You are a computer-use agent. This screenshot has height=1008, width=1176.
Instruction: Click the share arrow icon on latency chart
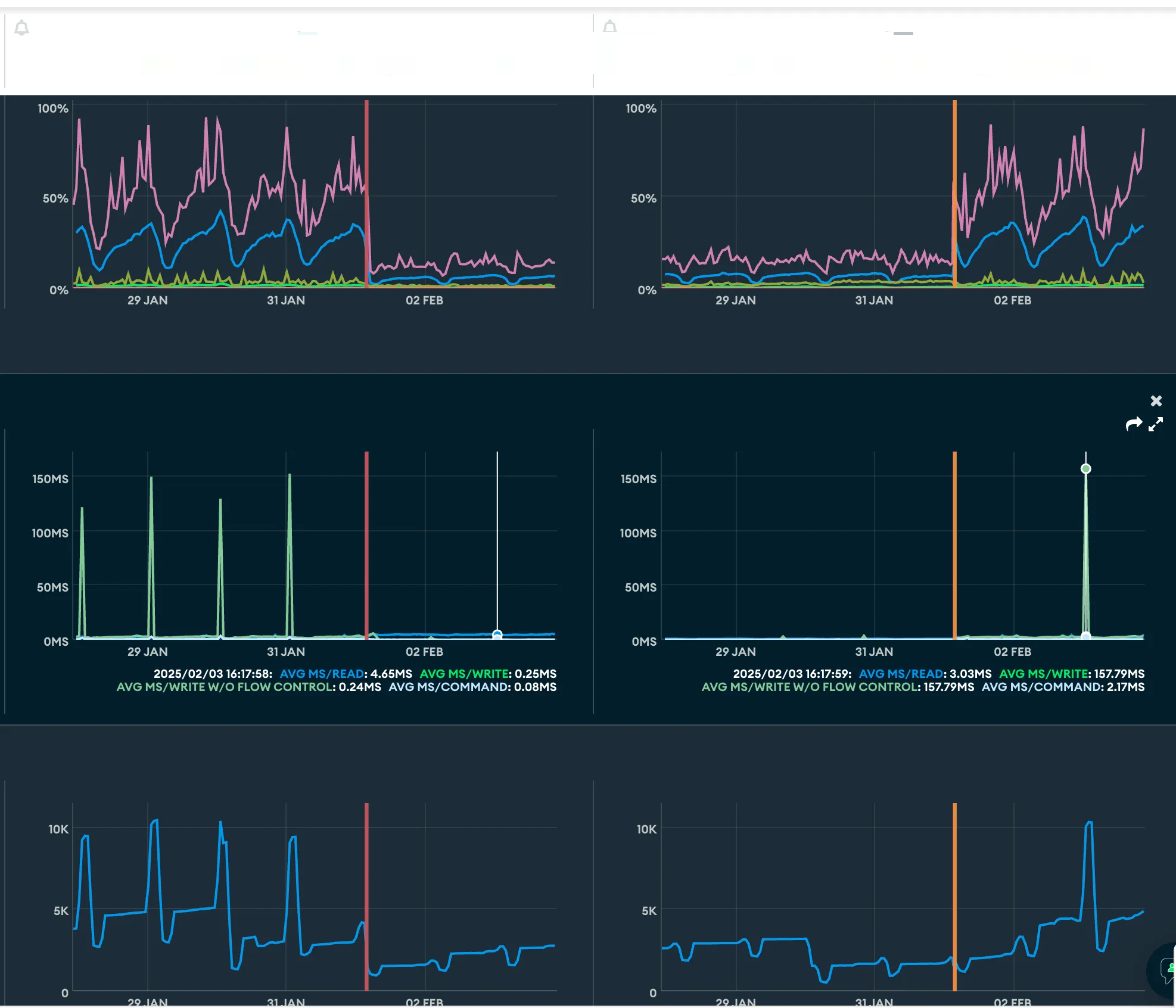(1134, 424)
